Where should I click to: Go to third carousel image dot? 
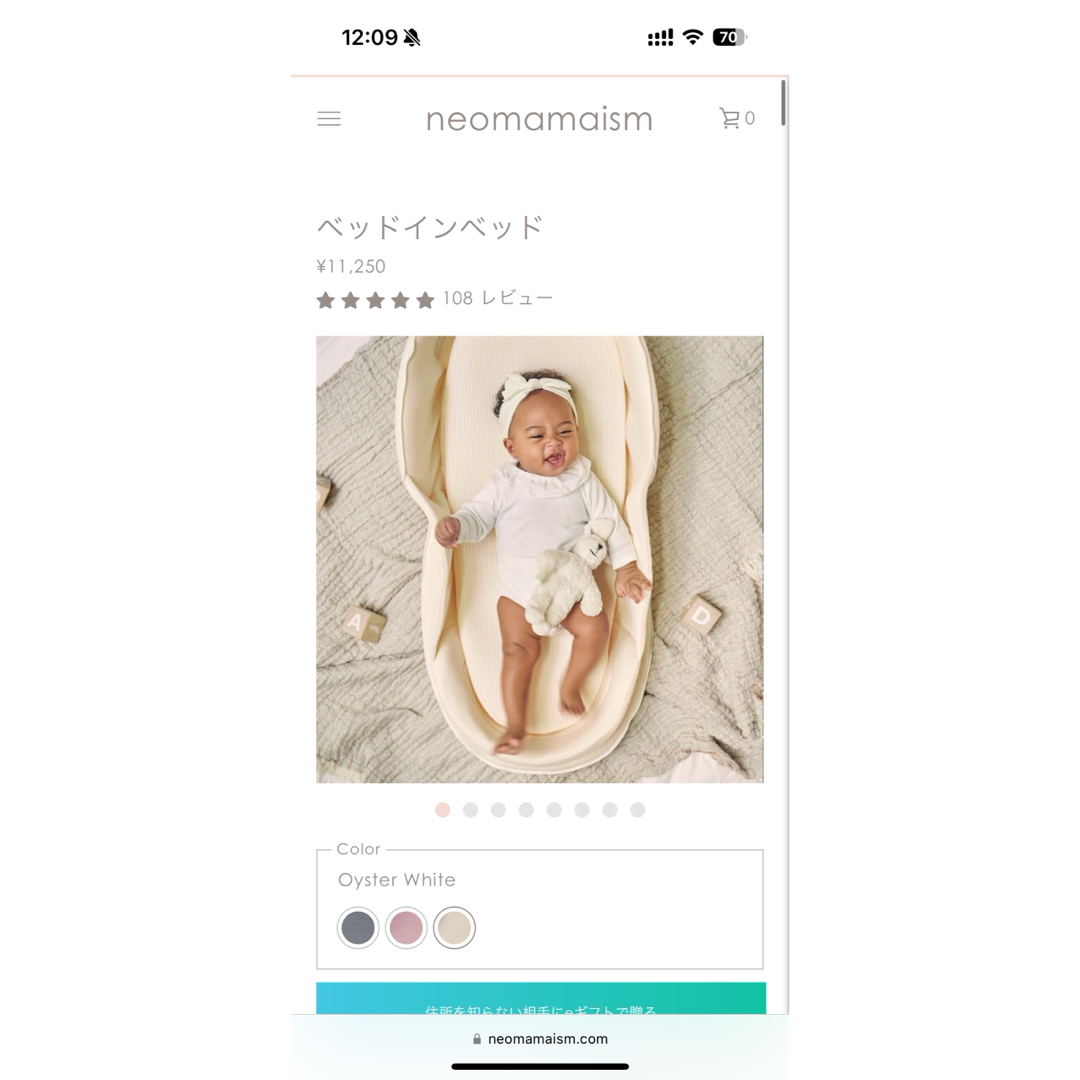[x=499, y=810]
